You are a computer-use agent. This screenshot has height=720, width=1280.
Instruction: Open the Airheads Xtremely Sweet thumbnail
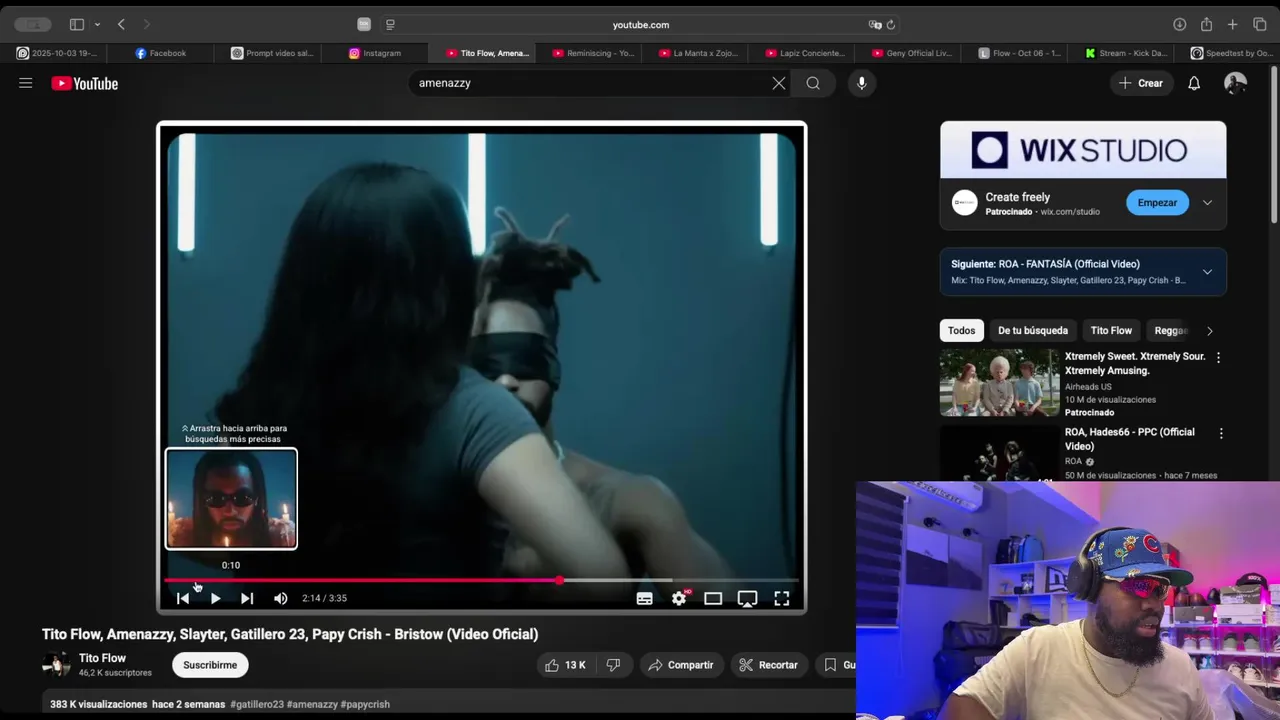coord(1000,382)
